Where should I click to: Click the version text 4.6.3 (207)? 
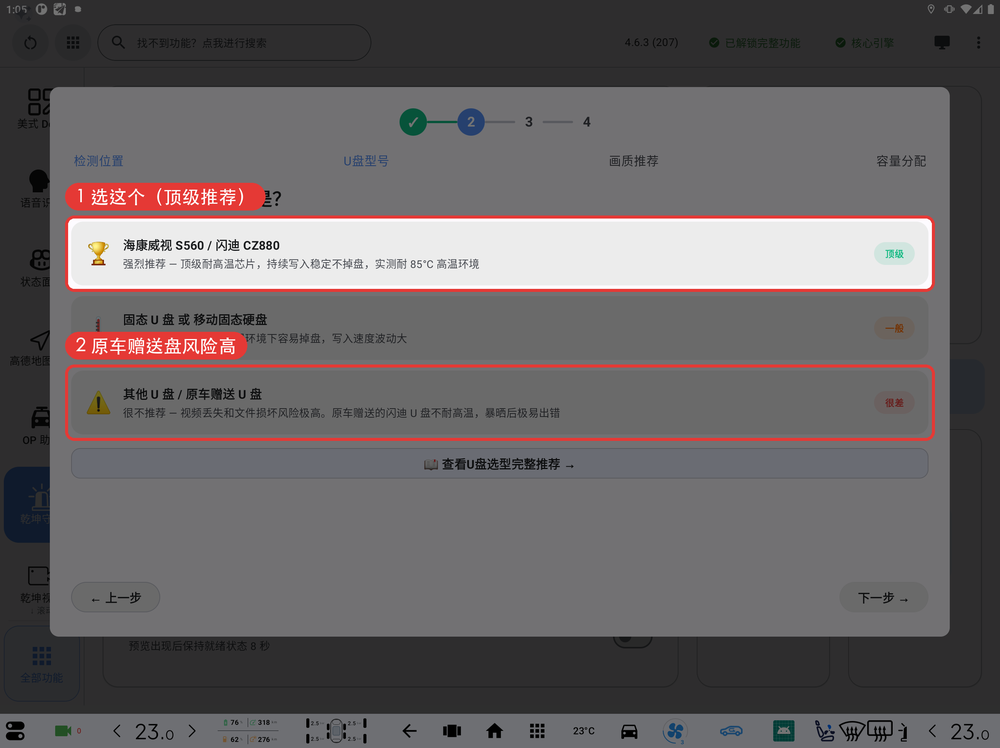pyautogui.click(x=651, y=43)
